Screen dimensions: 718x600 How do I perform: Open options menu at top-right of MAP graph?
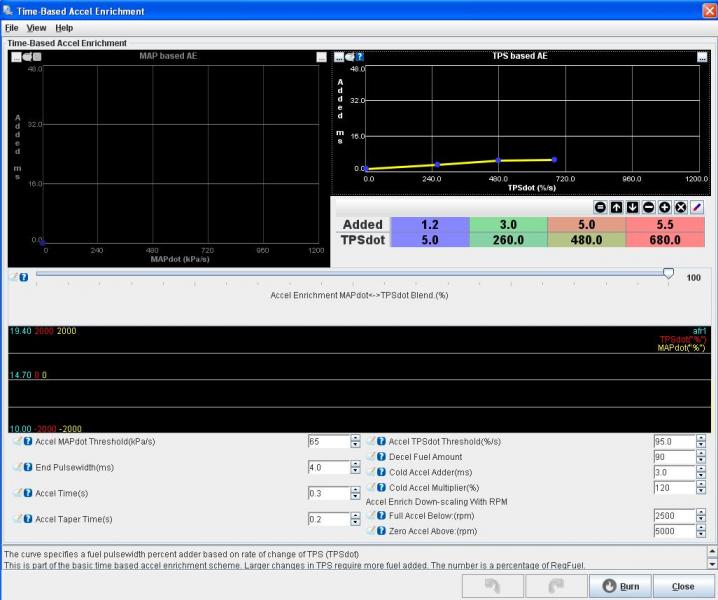[321, 57]
